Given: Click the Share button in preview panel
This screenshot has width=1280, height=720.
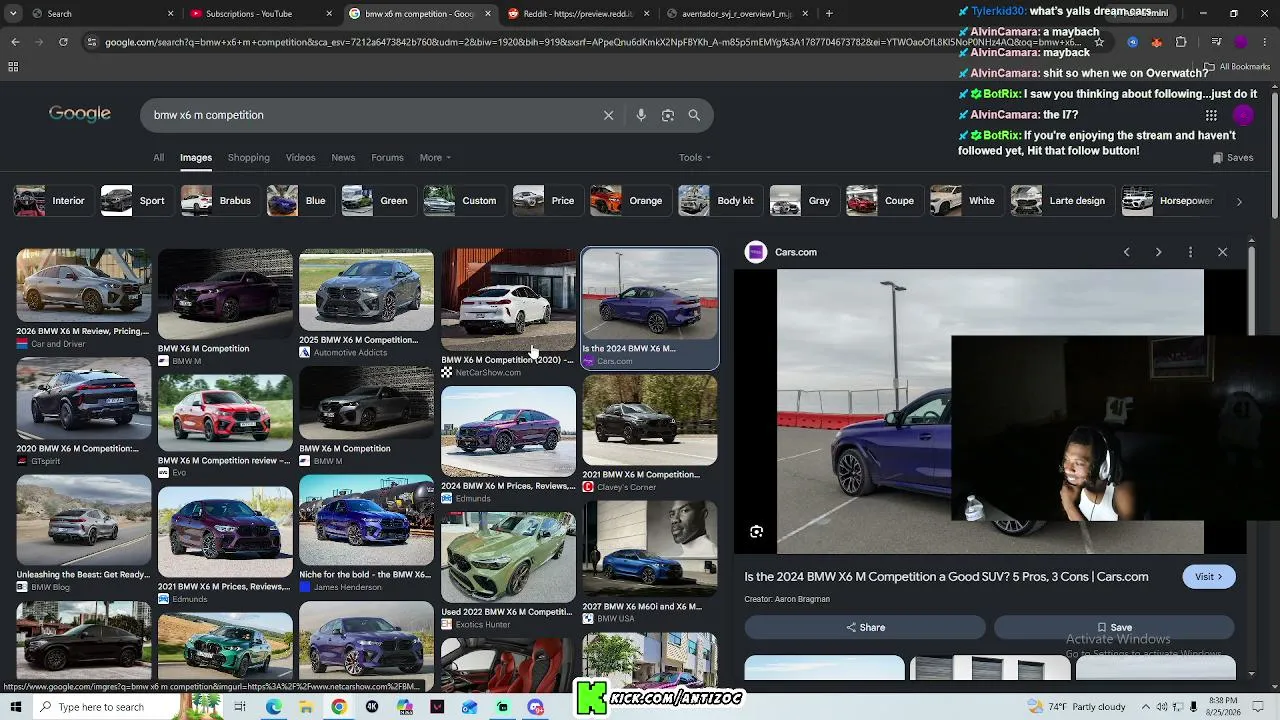Looking at the screenshot, I should tap(865, 627).
